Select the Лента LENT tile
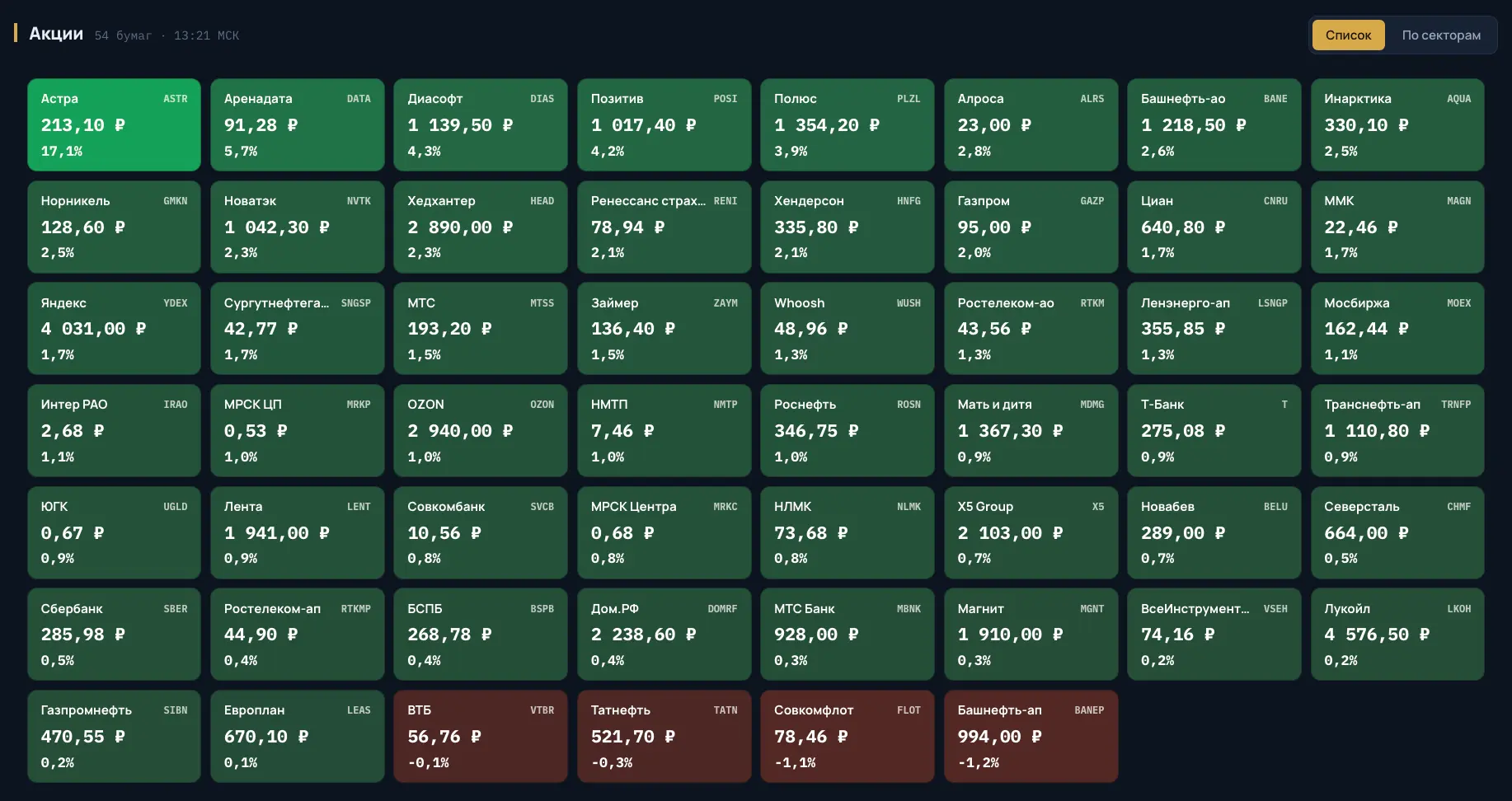Viewport: 1512px width, 801px height. 298,532
